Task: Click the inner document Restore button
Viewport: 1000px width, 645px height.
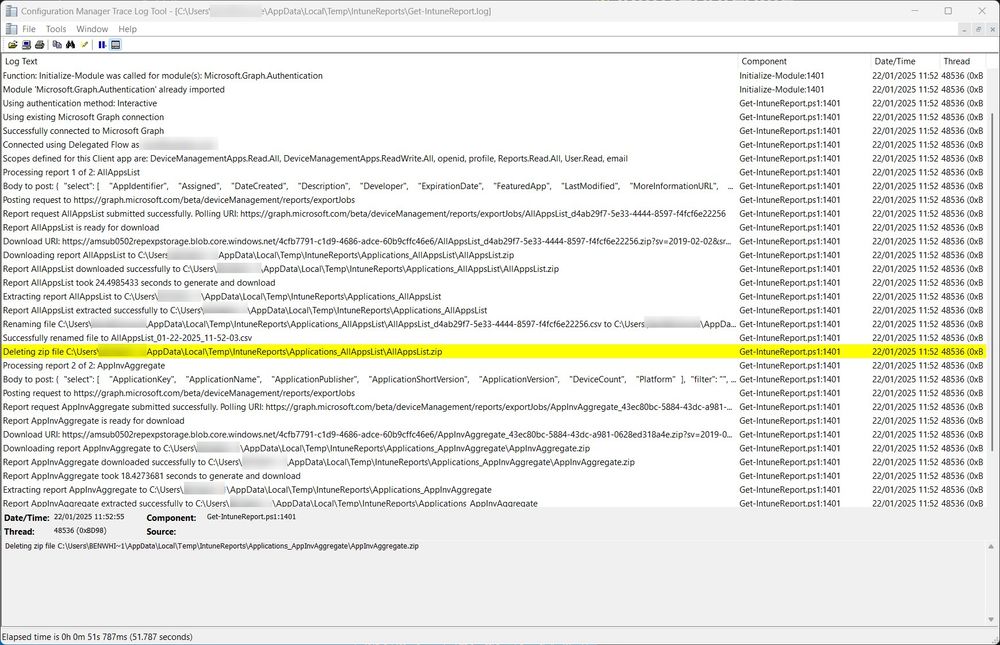Action: click(x=978, y=29)
